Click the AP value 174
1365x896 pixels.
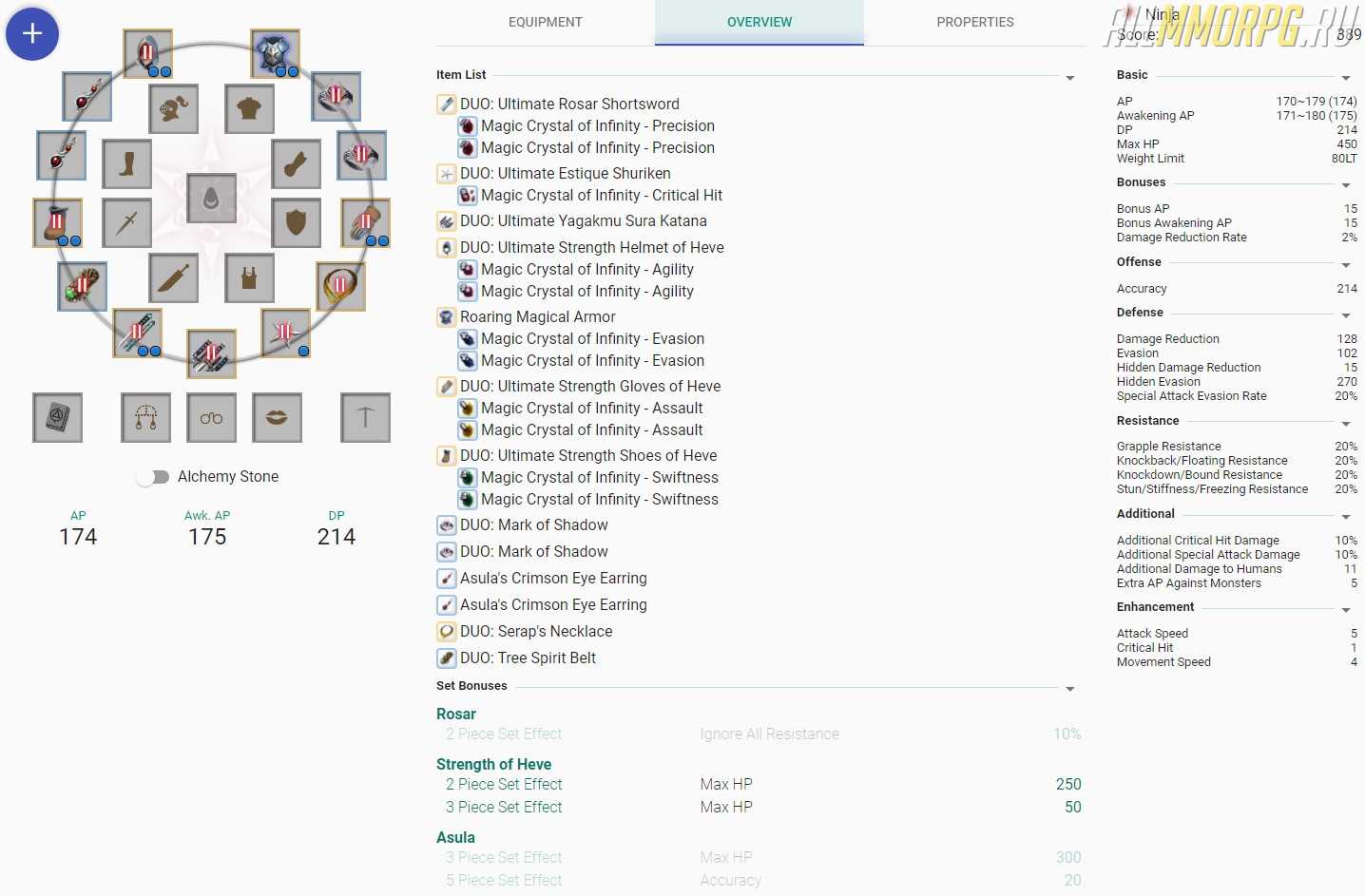78,537
